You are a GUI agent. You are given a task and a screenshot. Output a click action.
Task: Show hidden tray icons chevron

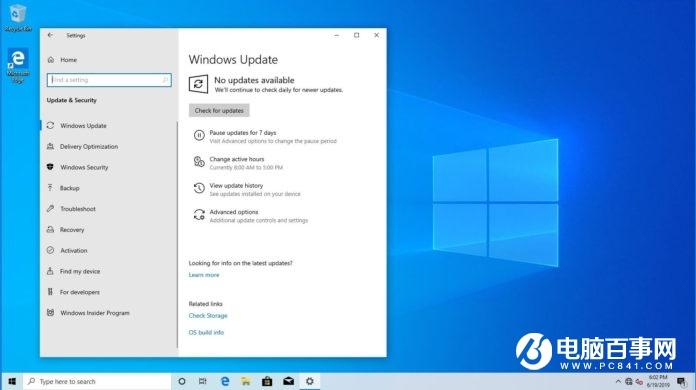click(x=618, y=382)
